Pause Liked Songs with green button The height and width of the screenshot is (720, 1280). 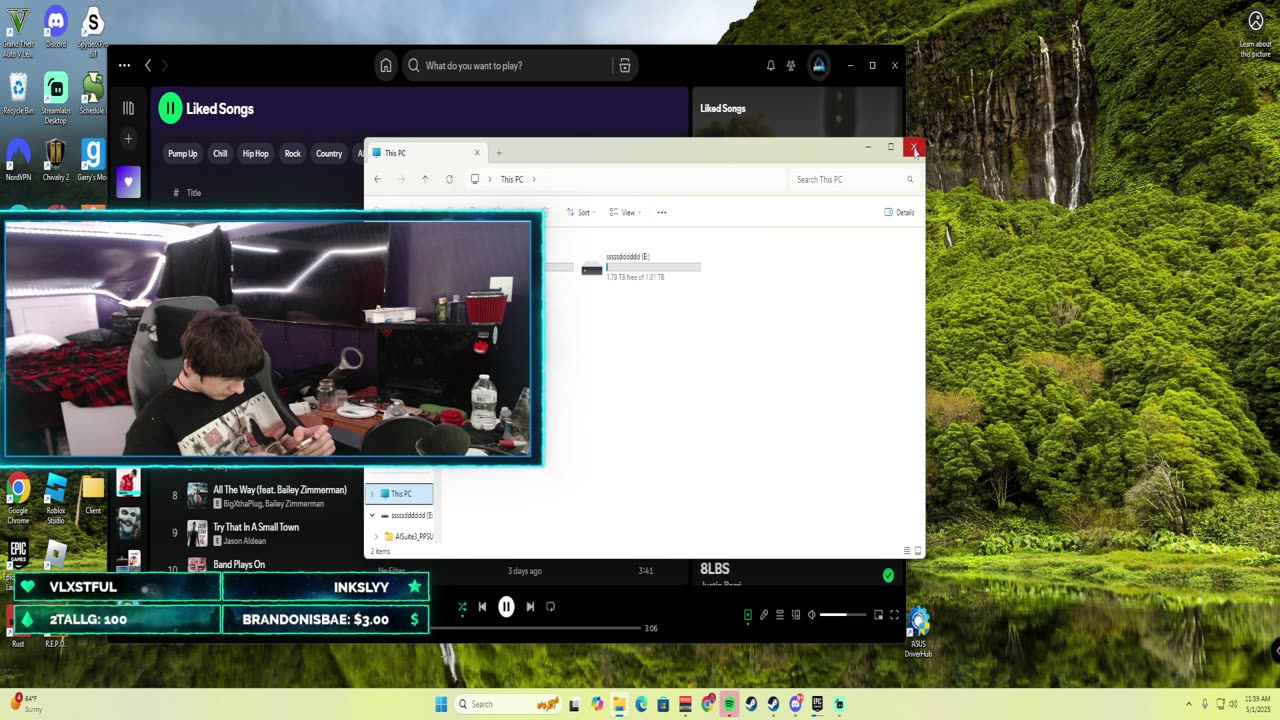click(x=170, y=109)
